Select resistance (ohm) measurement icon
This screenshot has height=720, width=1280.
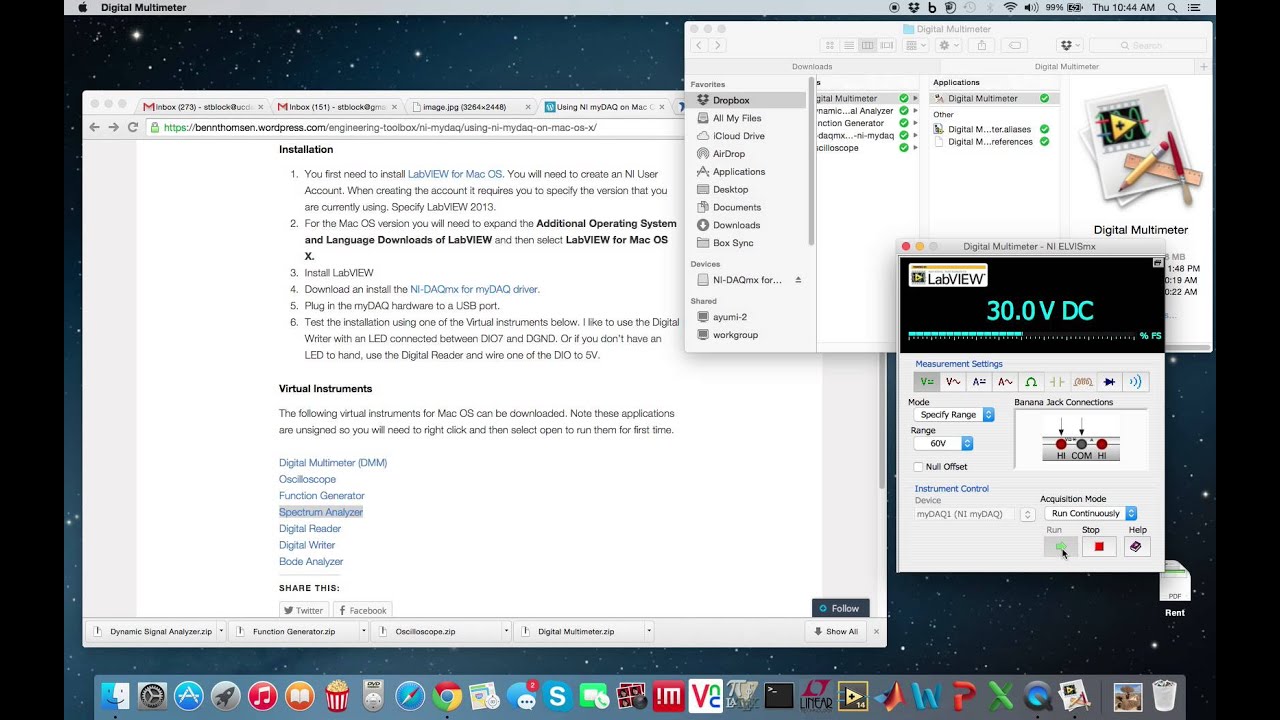click(1031, 382)
